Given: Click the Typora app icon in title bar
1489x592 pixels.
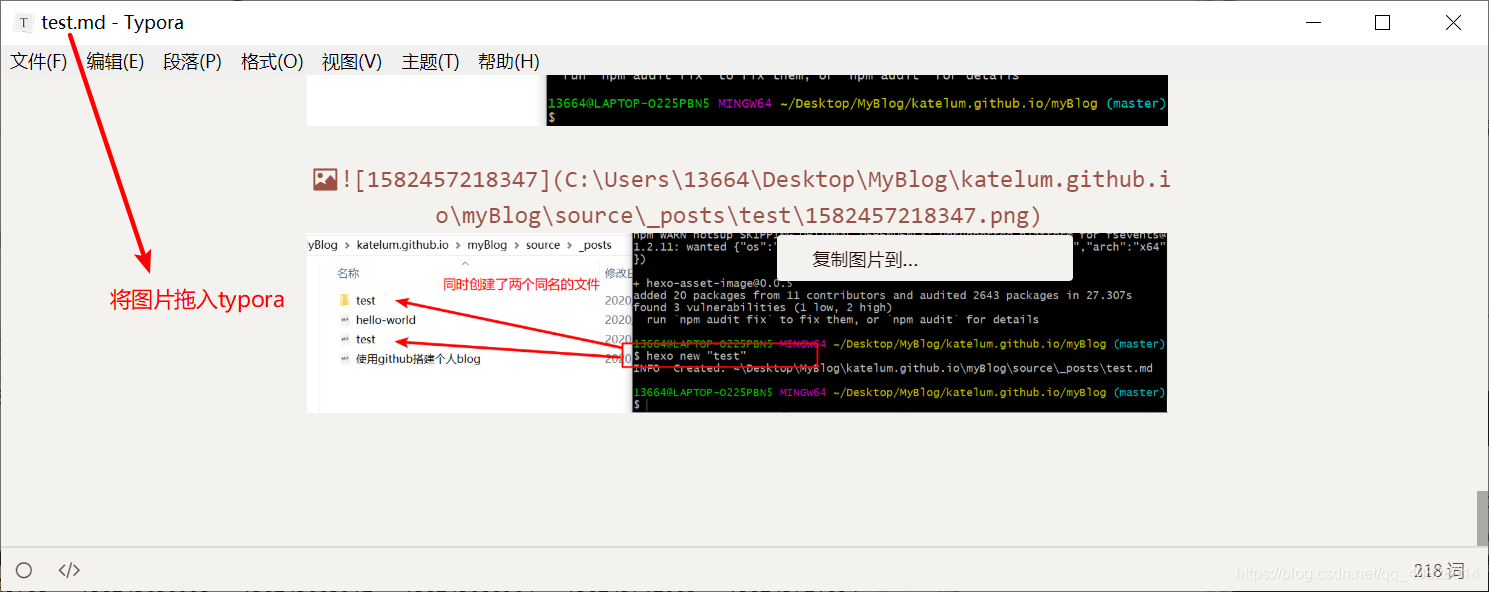Looking at the screenshot, I should [24, 23].
